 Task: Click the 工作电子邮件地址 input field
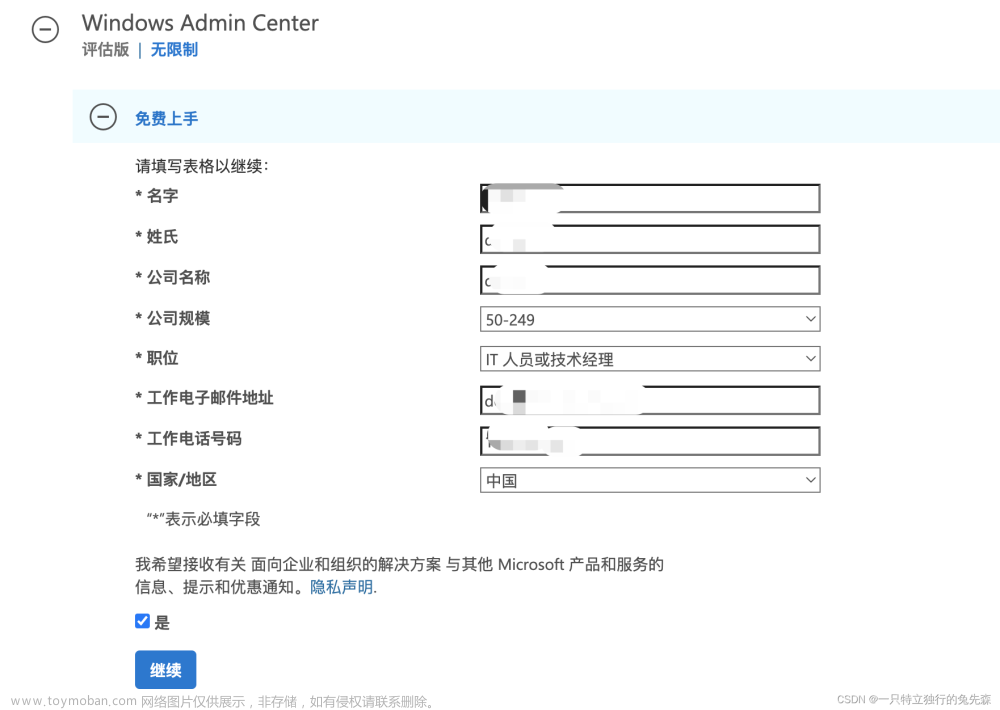coord(650,400)
